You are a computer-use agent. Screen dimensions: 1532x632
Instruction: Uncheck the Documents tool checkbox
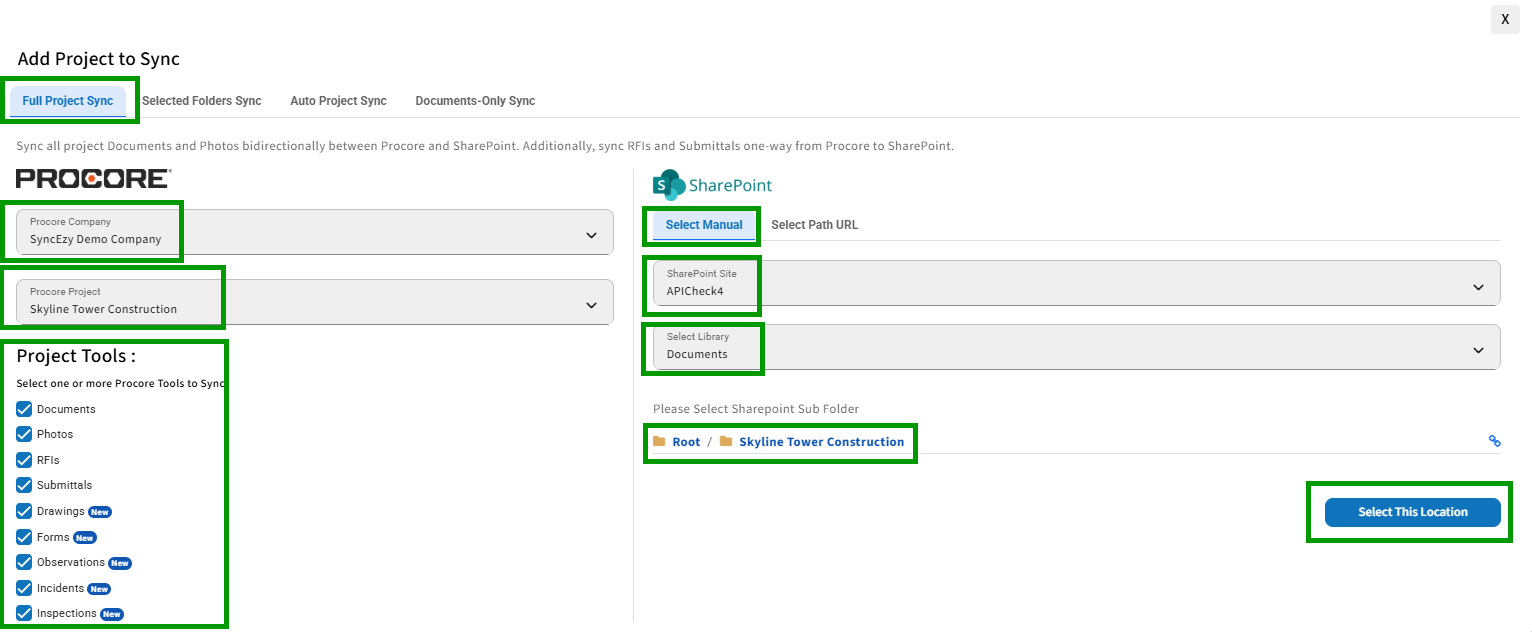24,409
